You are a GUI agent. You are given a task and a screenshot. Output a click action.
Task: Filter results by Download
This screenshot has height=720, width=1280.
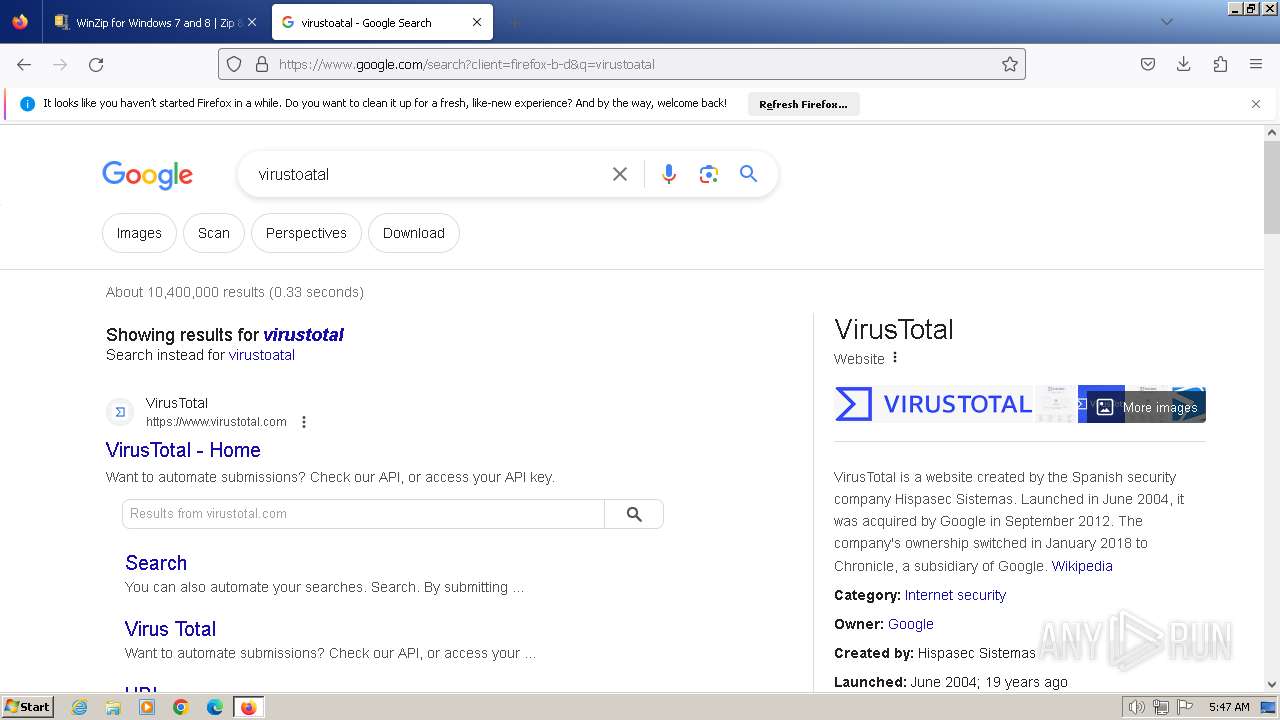click(414, 233)
